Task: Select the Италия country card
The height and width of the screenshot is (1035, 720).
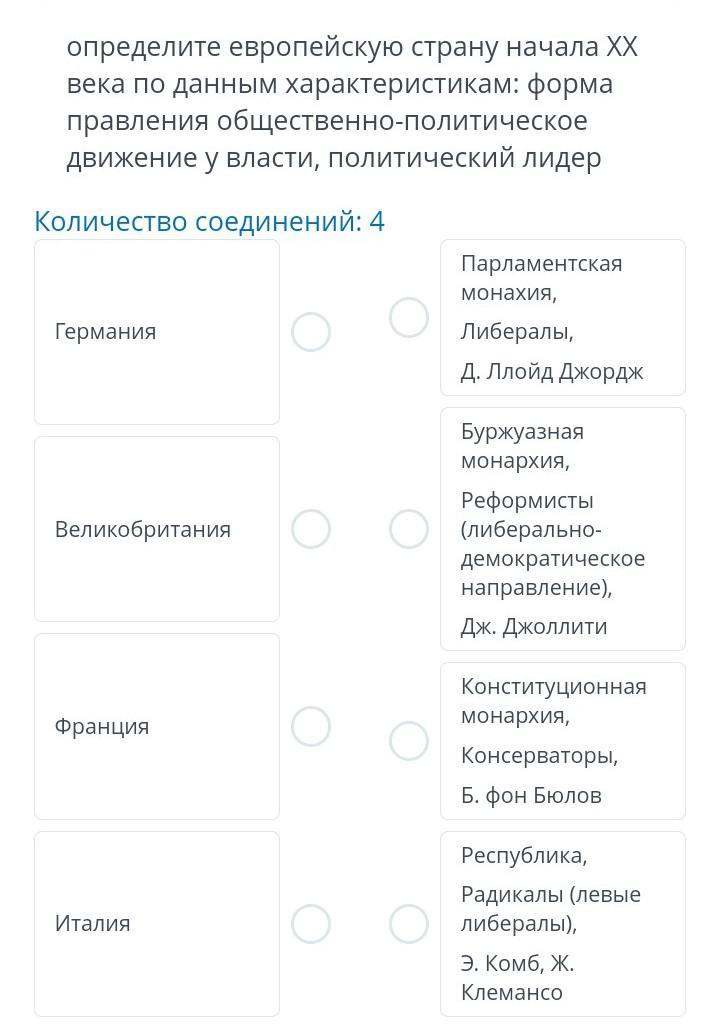Action: [x=157, y=924]
